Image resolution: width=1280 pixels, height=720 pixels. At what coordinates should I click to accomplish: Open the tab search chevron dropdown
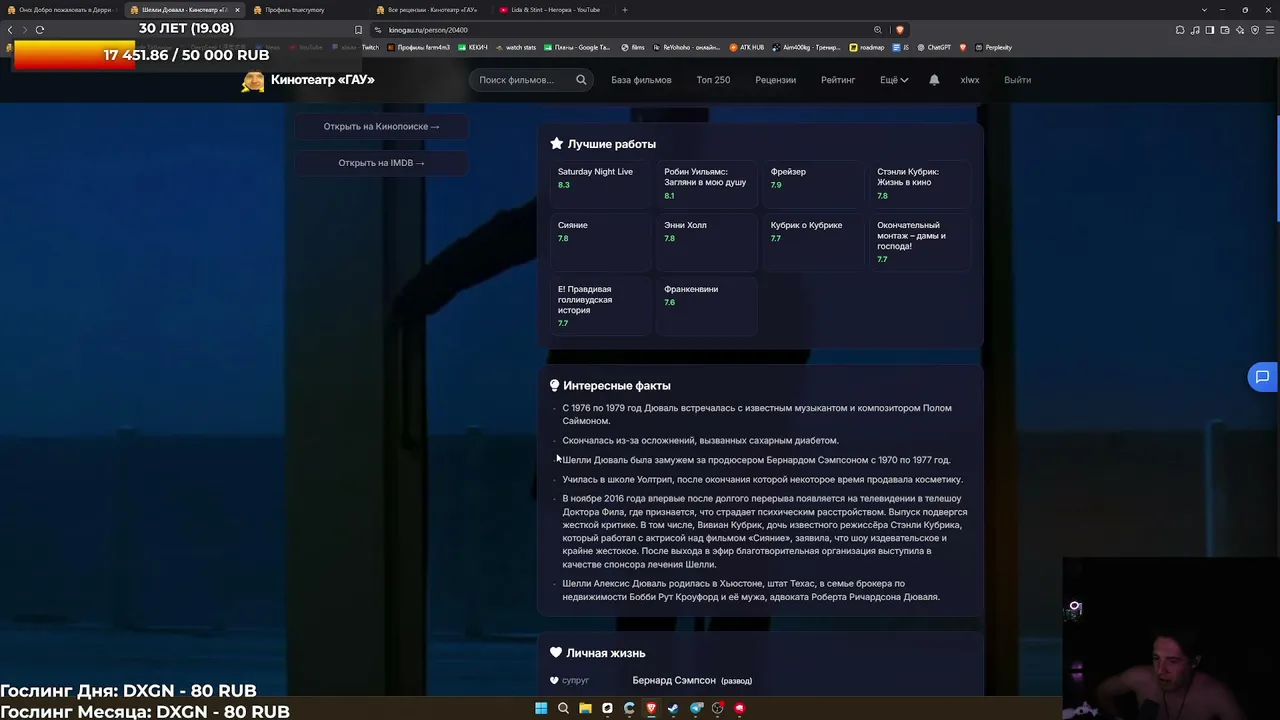[1205, 10]
